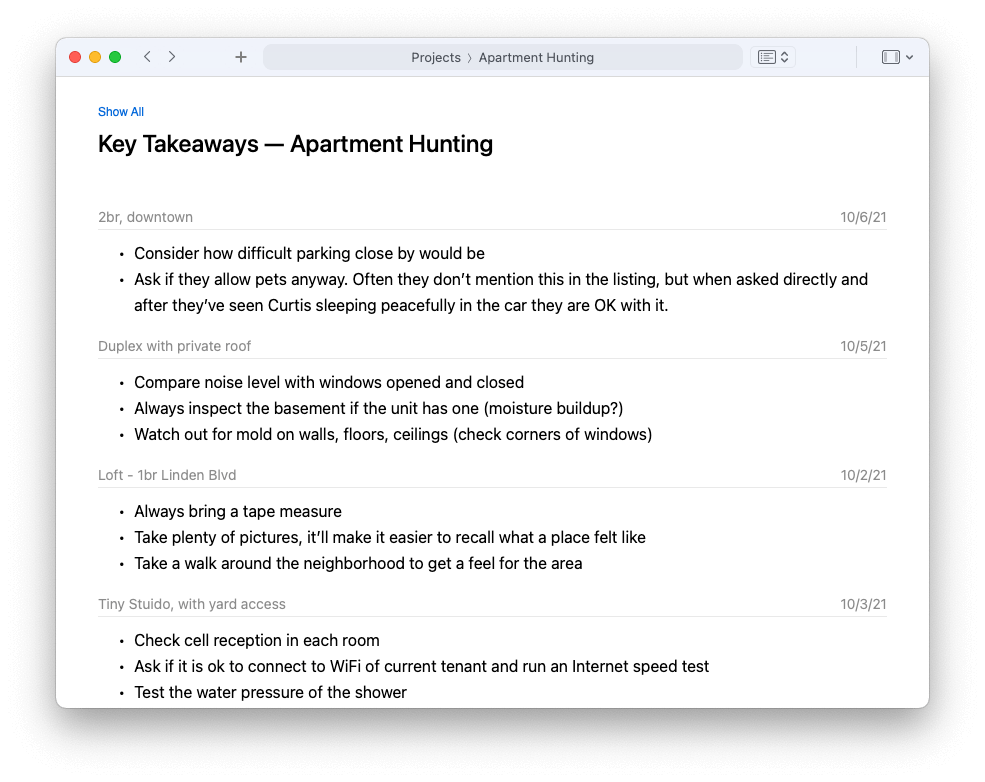Click the list view icon in the toolbar
The width and height of the screenshot is (985, 782).
point(766,57)
